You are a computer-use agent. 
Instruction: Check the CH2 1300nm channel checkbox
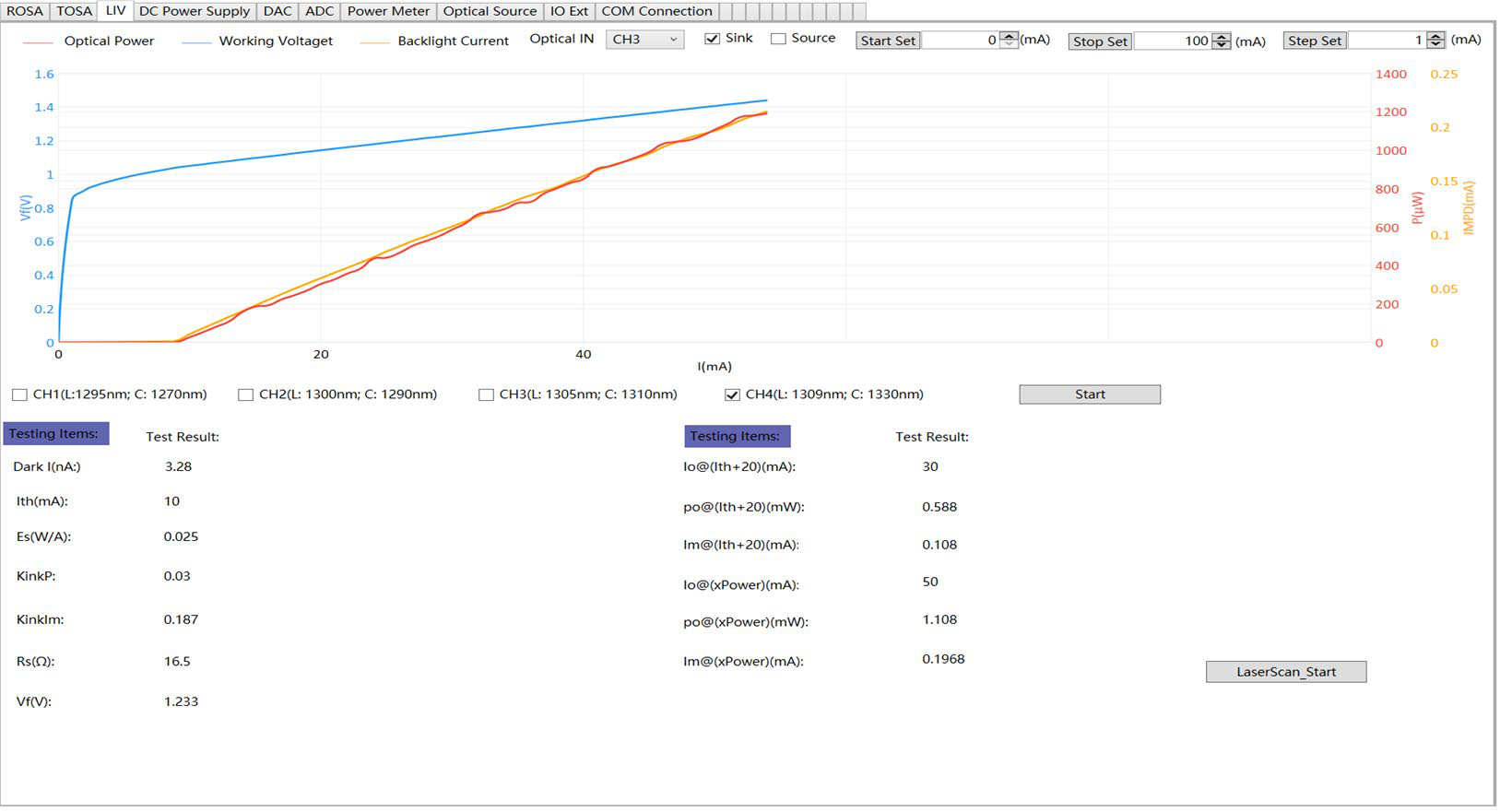point(245,394)
